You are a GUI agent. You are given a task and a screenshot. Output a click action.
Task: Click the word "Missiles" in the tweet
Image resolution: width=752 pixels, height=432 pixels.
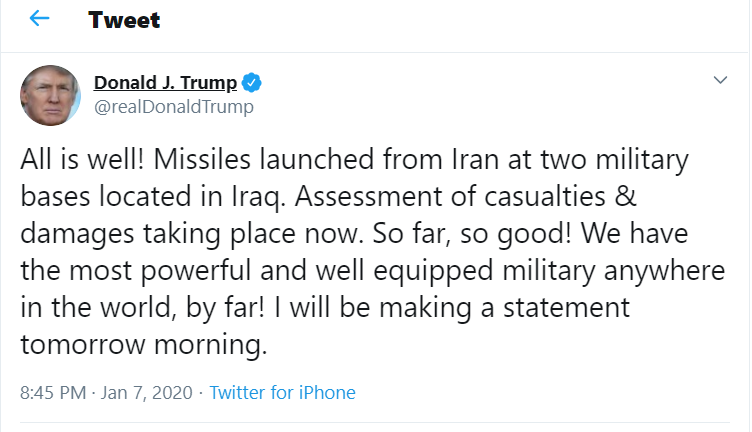coord(197,160)
